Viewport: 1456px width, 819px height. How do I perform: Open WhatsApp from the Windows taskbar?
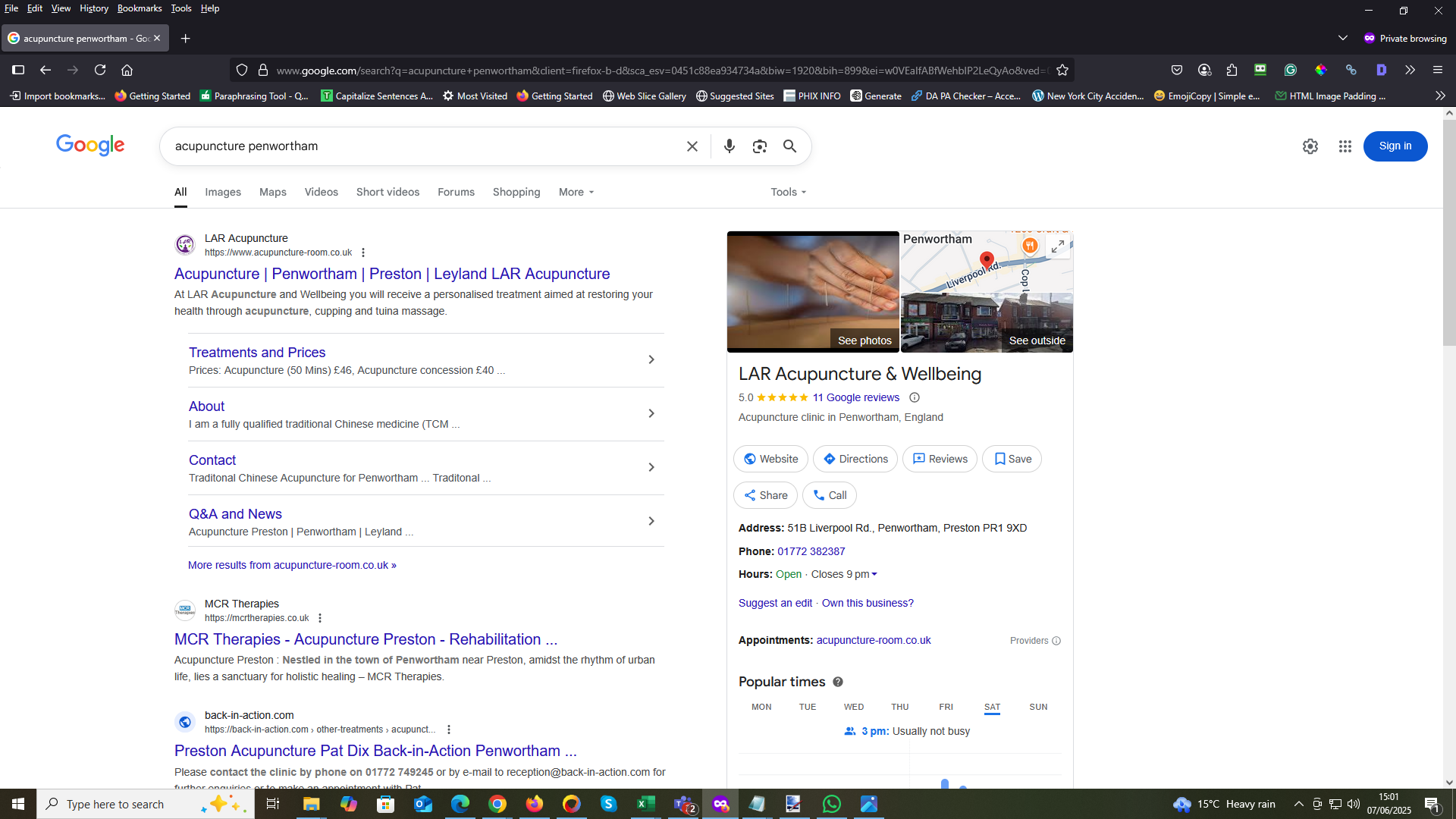pos(831,804)
